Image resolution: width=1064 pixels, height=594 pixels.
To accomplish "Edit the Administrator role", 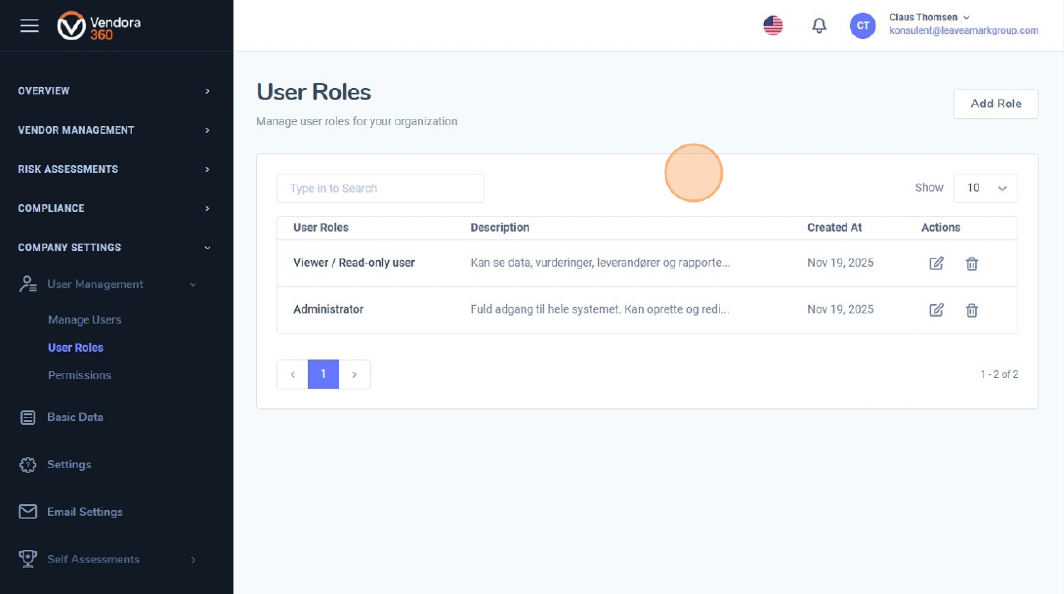I will [936, 310].
